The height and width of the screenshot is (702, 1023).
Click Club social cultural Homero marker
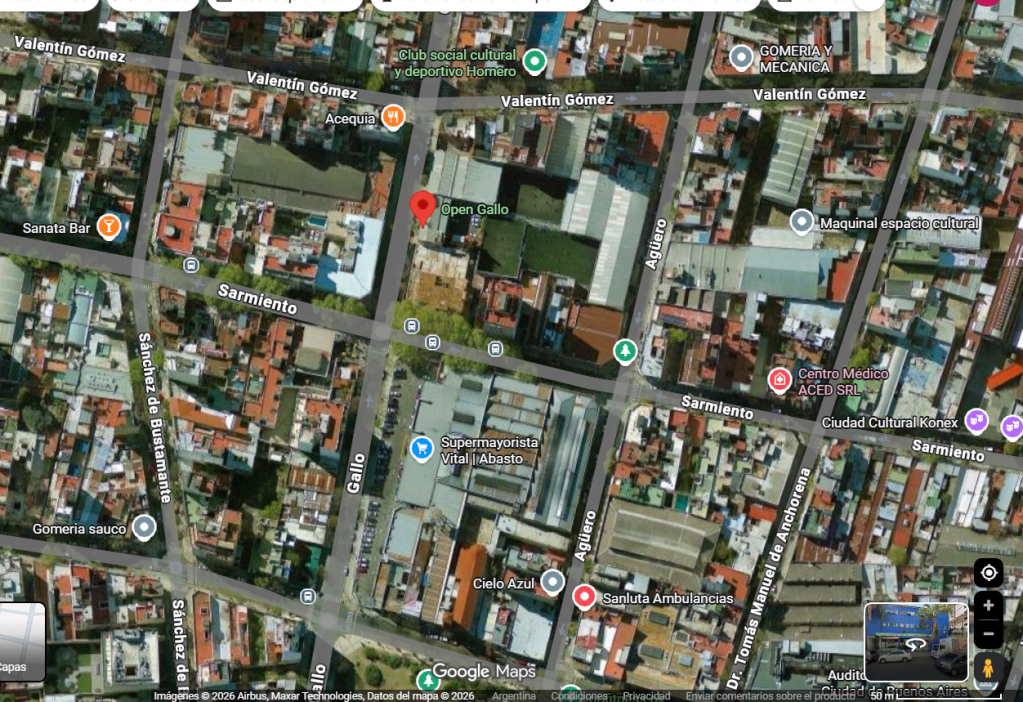tap(534, 61)
